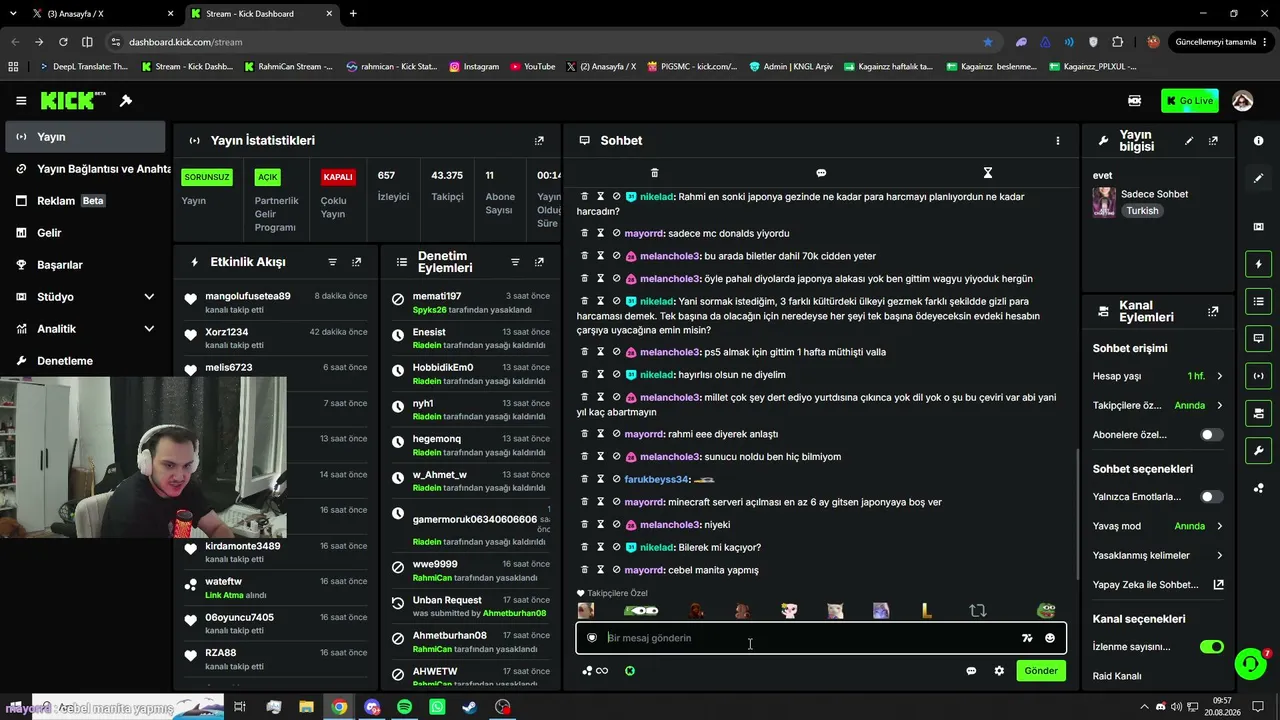Screen dimensions: 1280x720
Task: Open Denetleme in the sidebar
Action: tap(85, 361)
